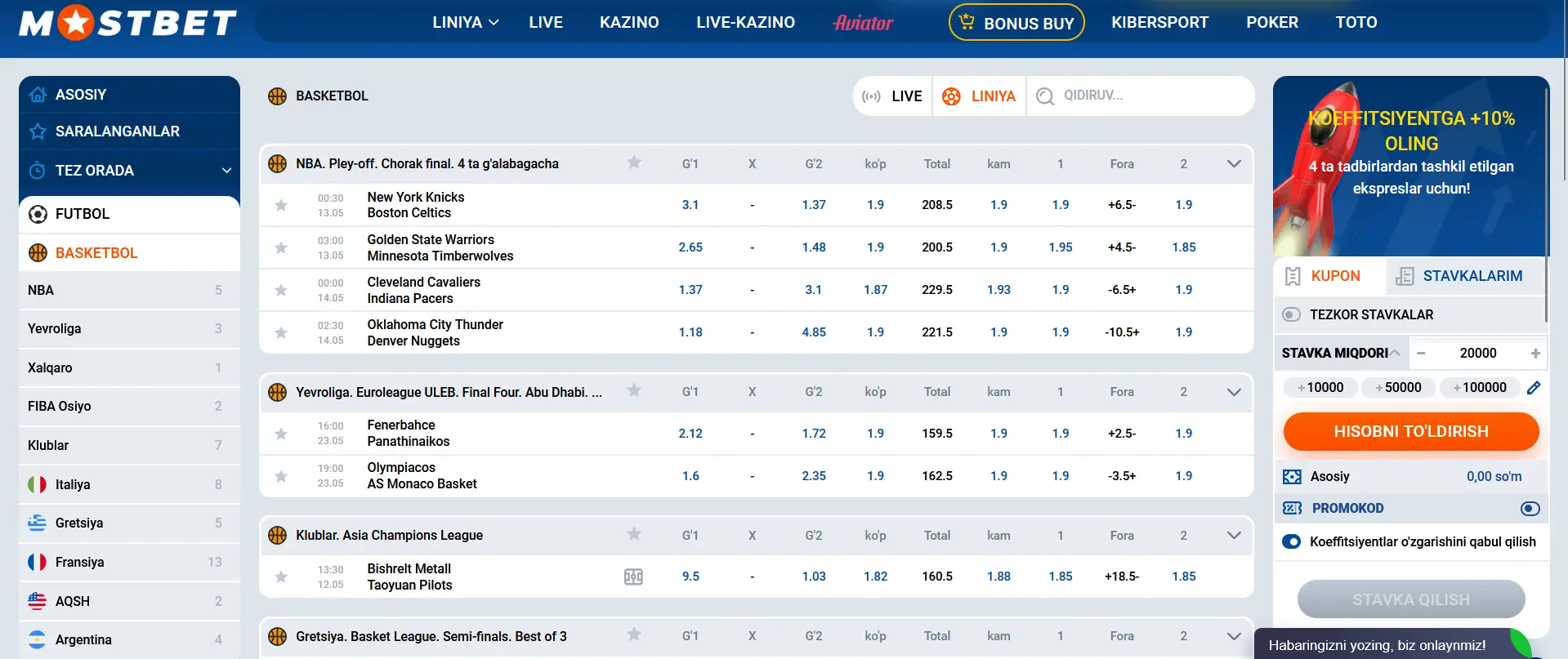Click the Saralanganlar star icon
1568x659 pixels.
coord(38,131)
